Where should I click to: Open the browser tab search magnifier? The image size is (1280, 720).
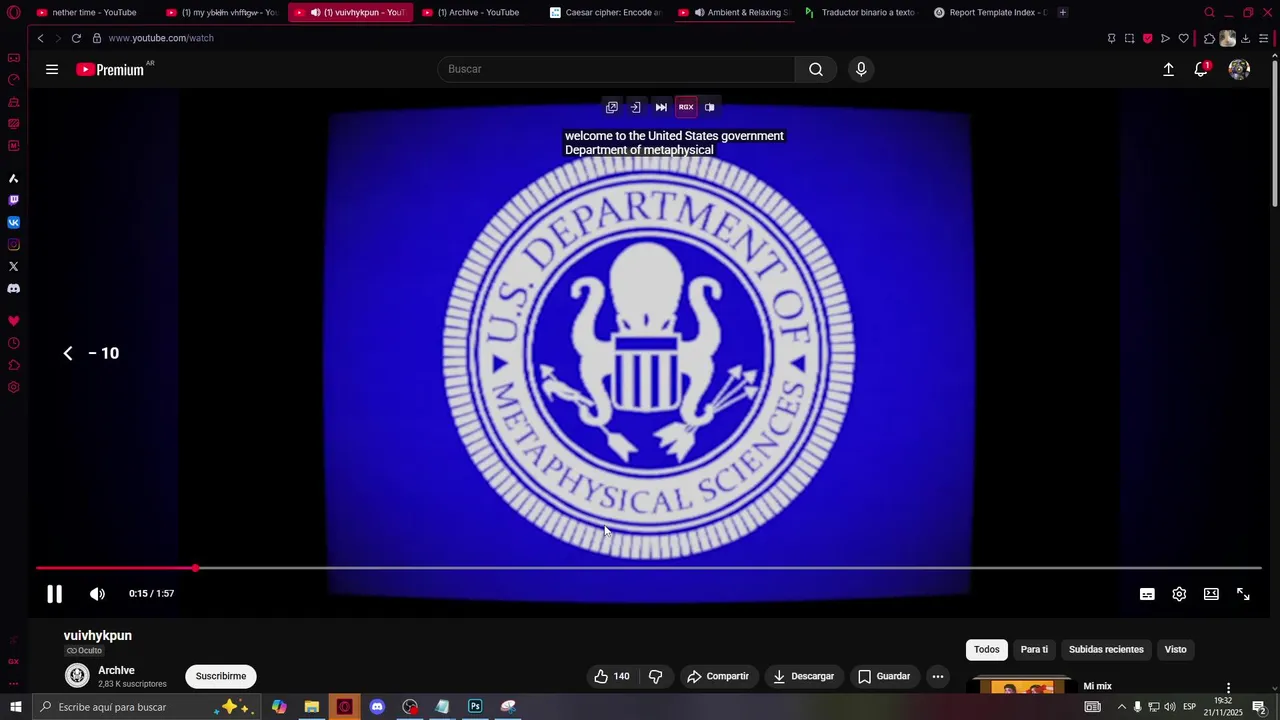pos(1209,13)
